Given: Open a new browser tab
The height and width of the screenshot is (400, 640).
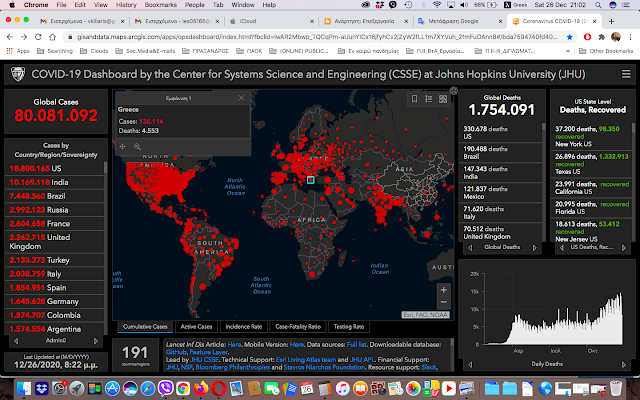Looking at the screenshot, I should [x=611, y=21].
